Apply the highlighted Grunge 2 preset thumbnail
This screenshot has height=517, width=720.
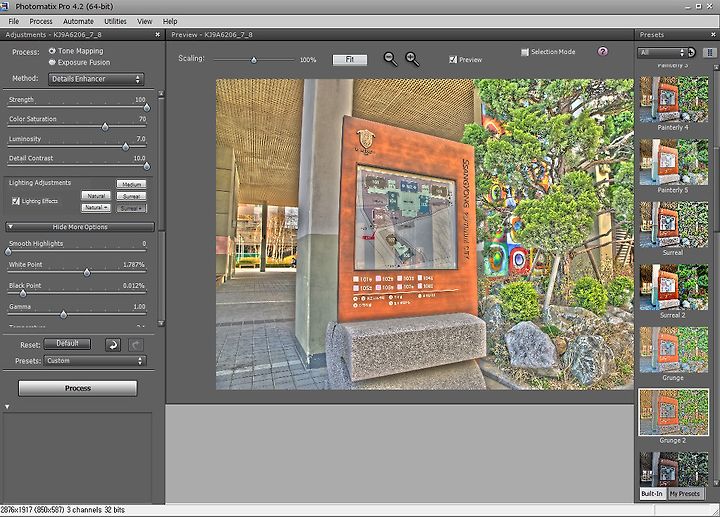pos(674,412)
